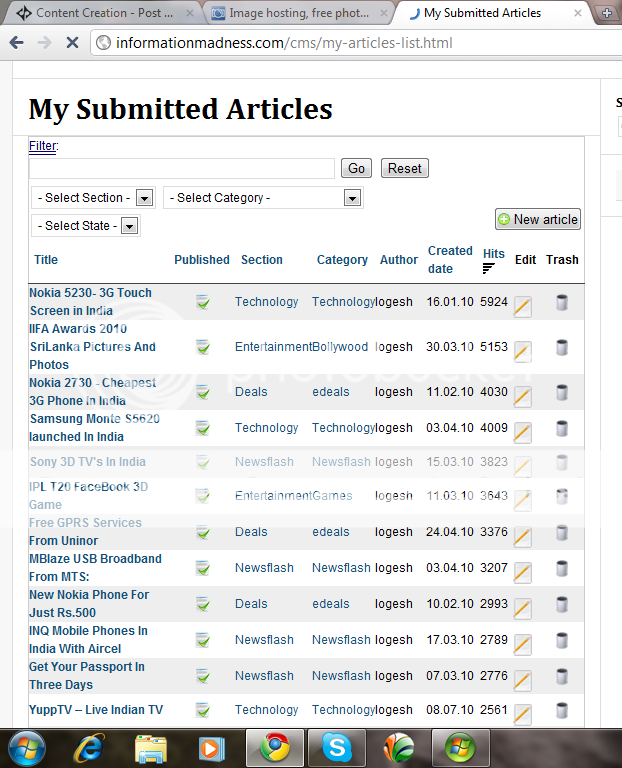Trash the Get Your Passport article
The image size is (622, 768).
tap(562, 676)
